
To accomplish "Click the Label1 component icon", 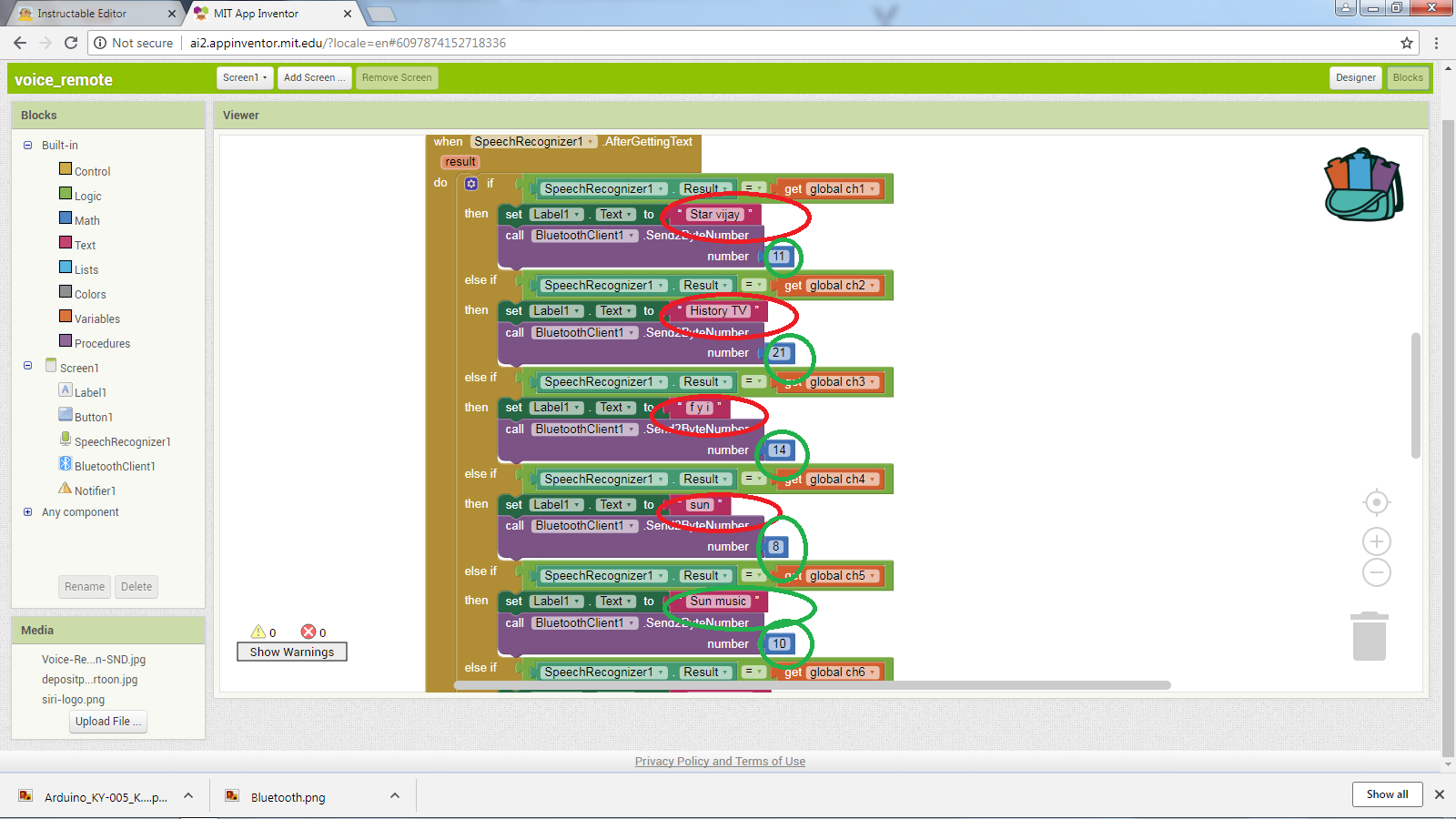I will 66,389.
